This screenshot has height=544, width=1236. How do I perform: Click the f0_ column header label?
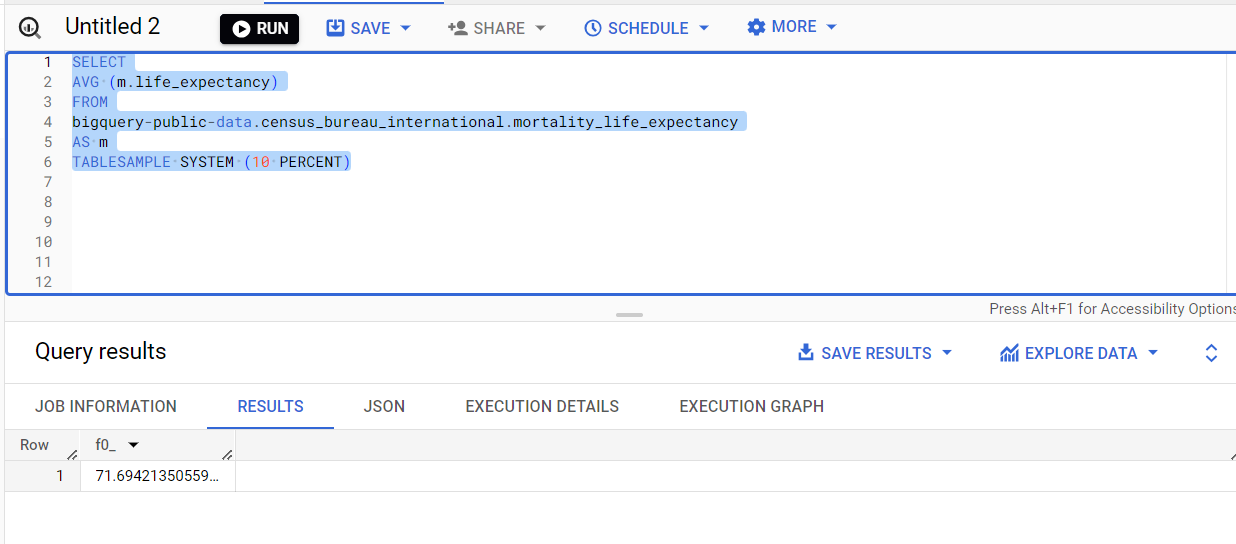(x=106, y=445)
